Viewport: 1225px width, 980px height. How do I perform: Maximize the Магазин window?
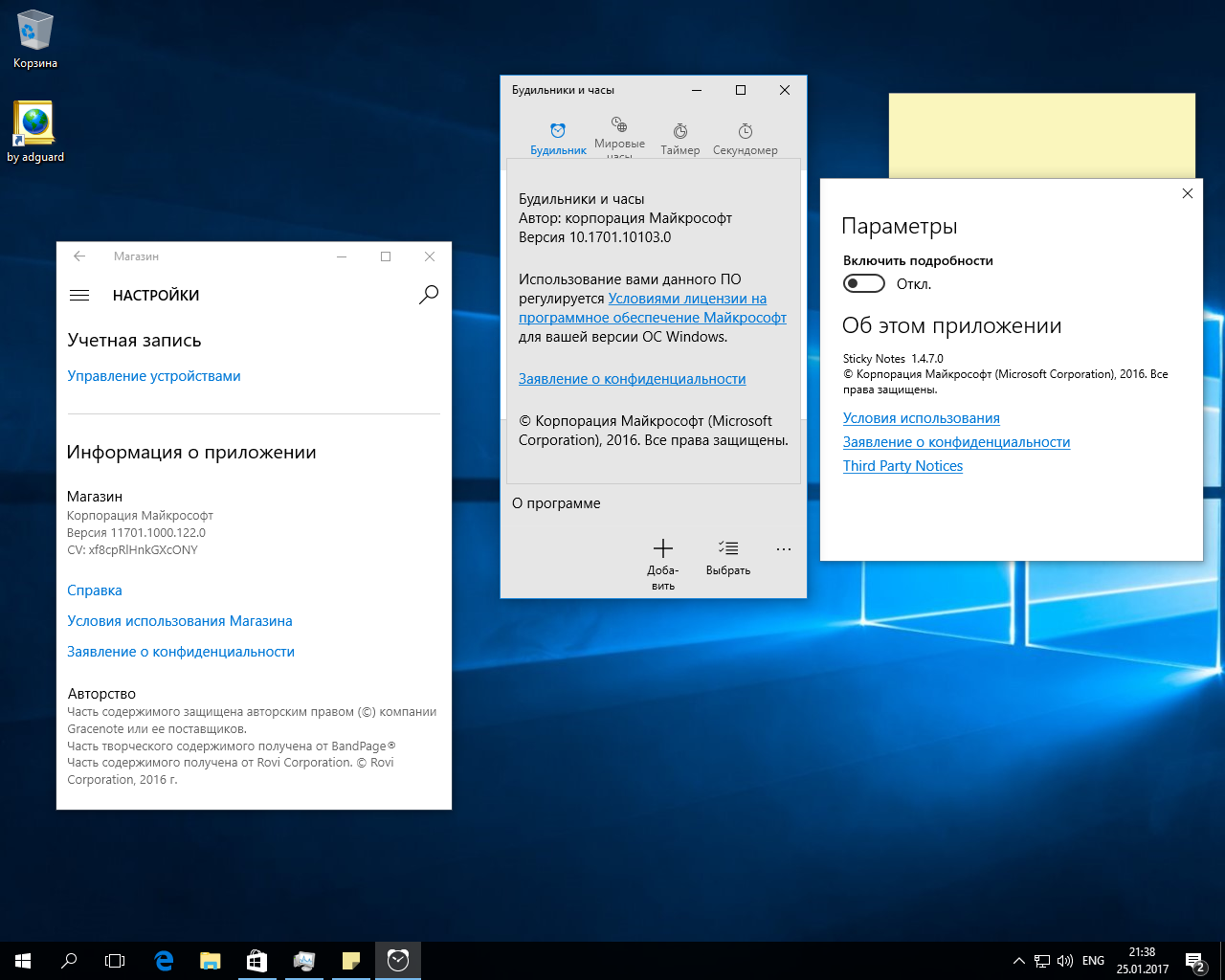click(x=386, y=256)
